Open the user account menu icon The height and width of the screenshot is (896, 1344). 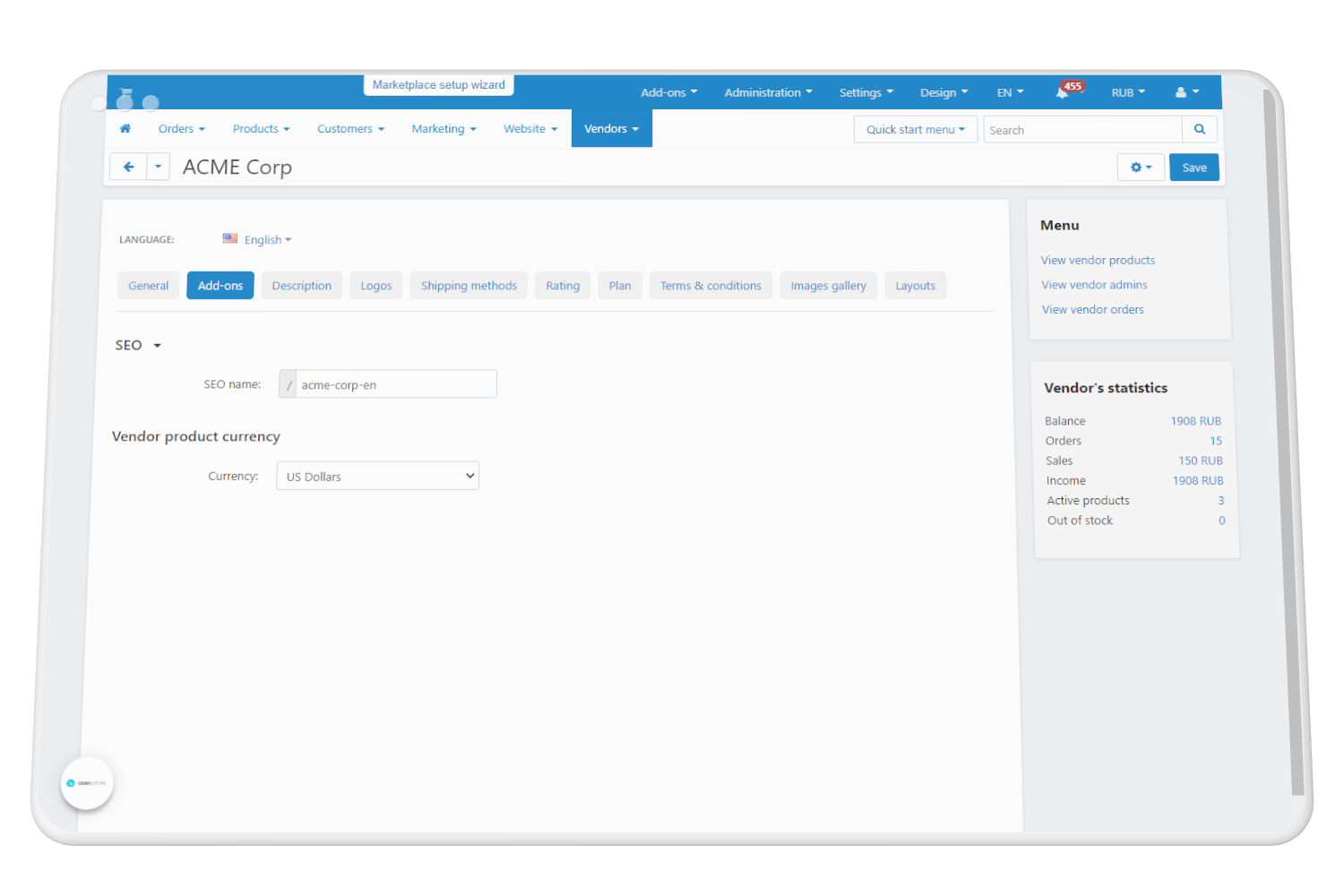pyautogui.click(x=1186, y=92)
